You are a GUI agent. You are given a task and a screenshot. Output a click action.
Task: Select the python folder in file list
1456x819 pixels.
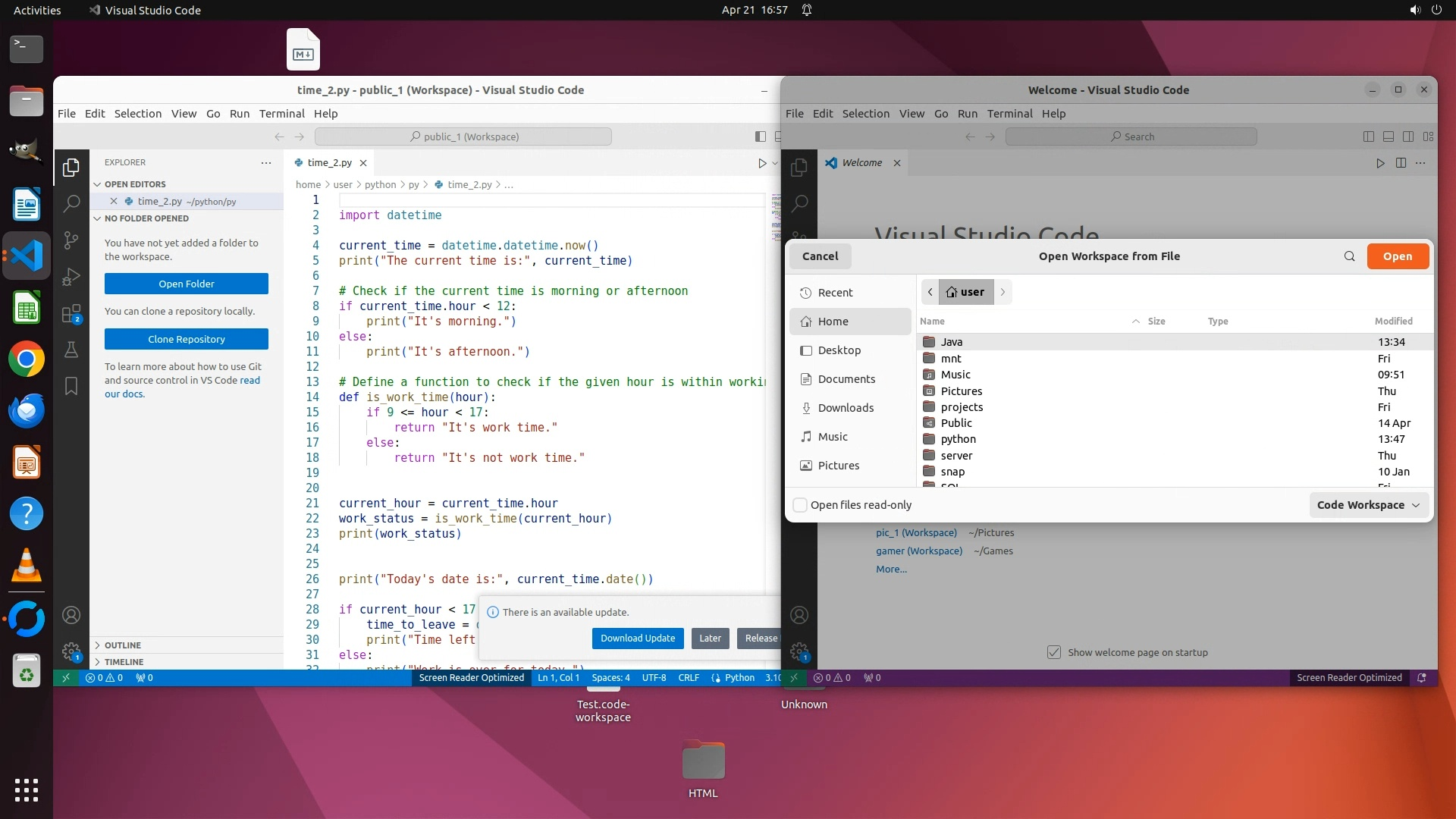(959, 439)
